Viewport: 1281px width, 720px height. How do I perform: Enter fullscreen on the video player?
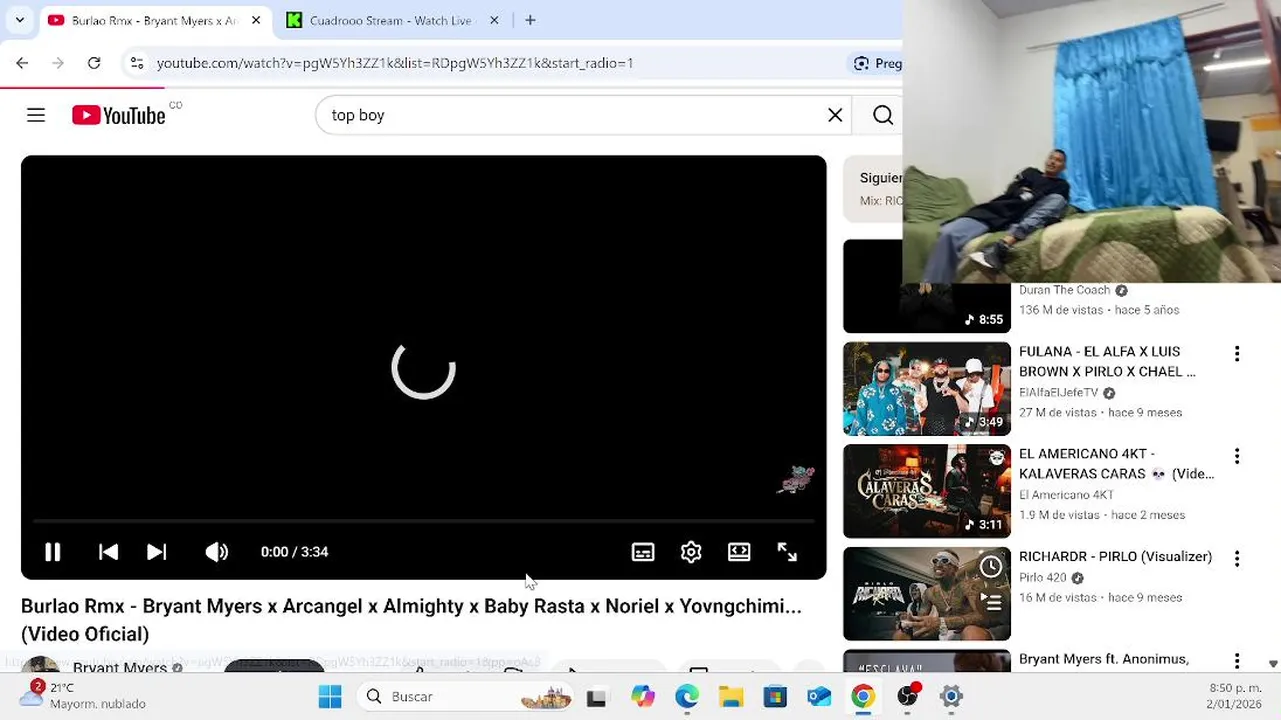click(787, 552)
